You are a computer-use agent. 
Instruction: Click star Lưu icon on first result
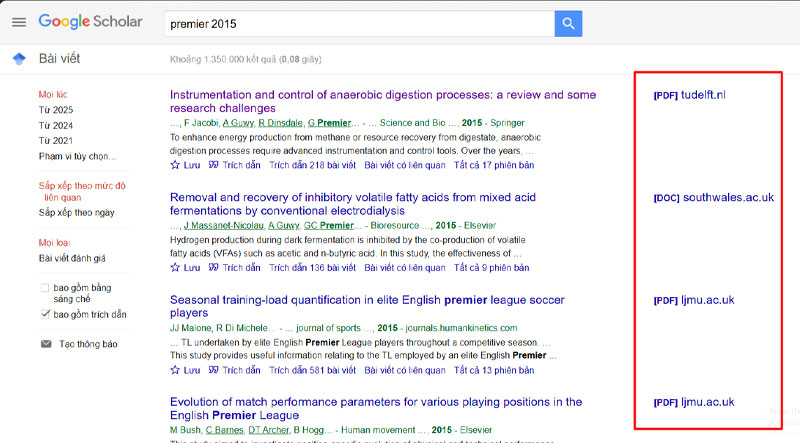point(175,164)
